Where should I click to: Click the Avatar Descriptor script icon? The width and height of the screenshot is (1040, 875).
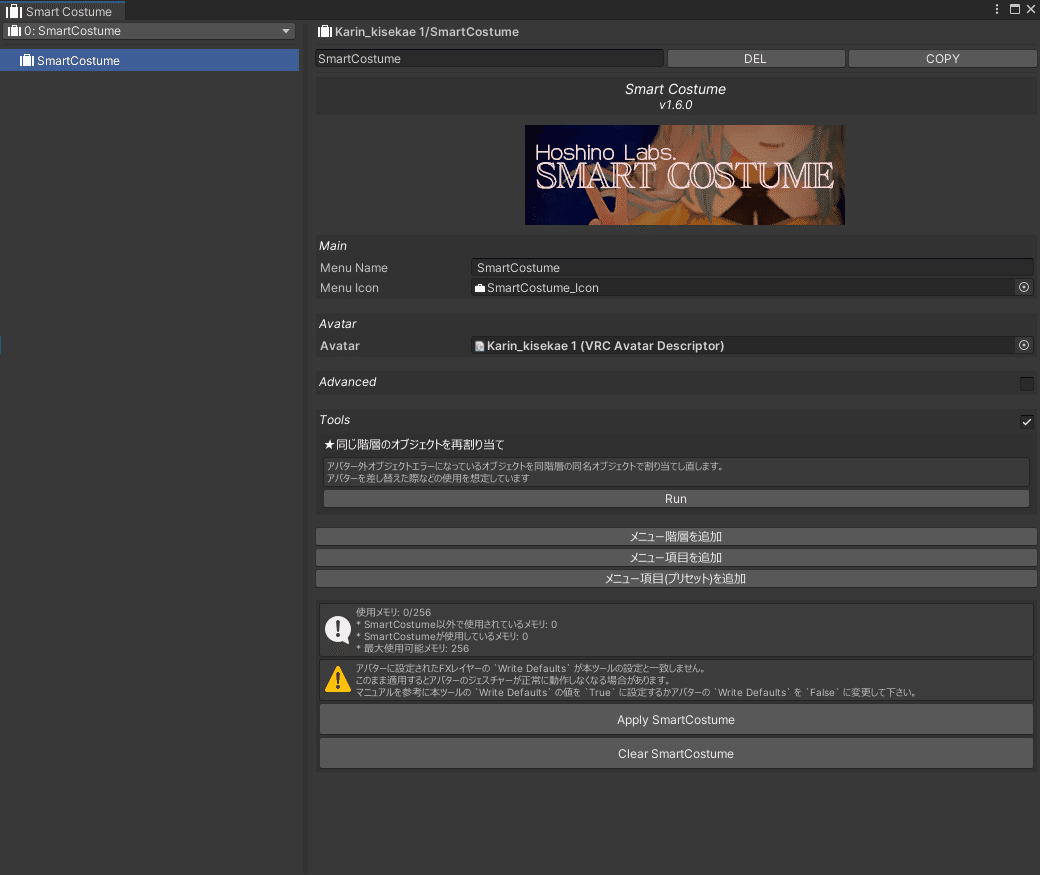click(x=480, y=346)
